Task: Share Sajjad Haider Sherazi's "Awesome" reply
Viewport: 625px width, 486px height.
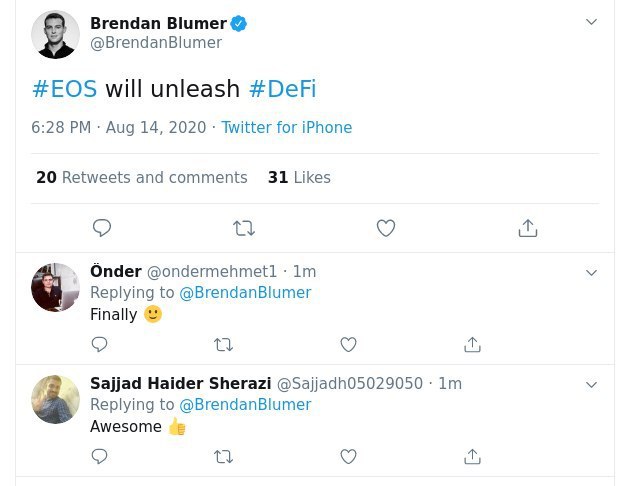Action: [x=473, y=456]
